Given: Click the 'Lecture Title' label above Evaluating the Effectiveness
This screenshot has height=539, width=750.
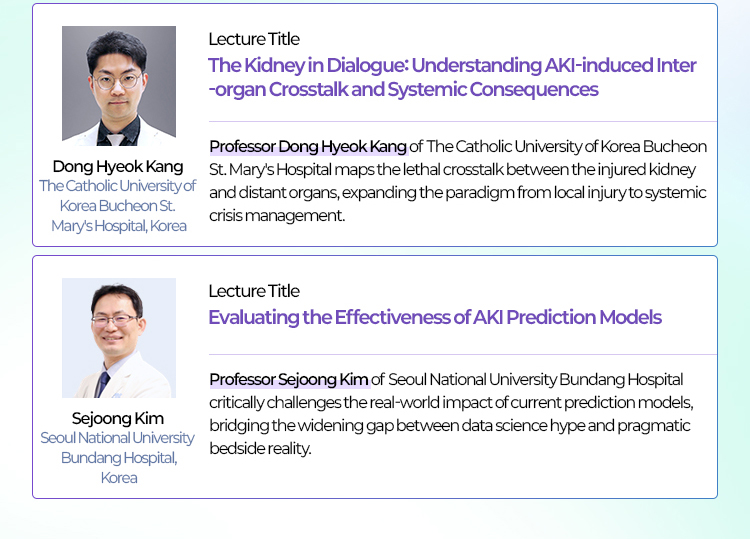Looking at the screenshot, I should (253, 291).
